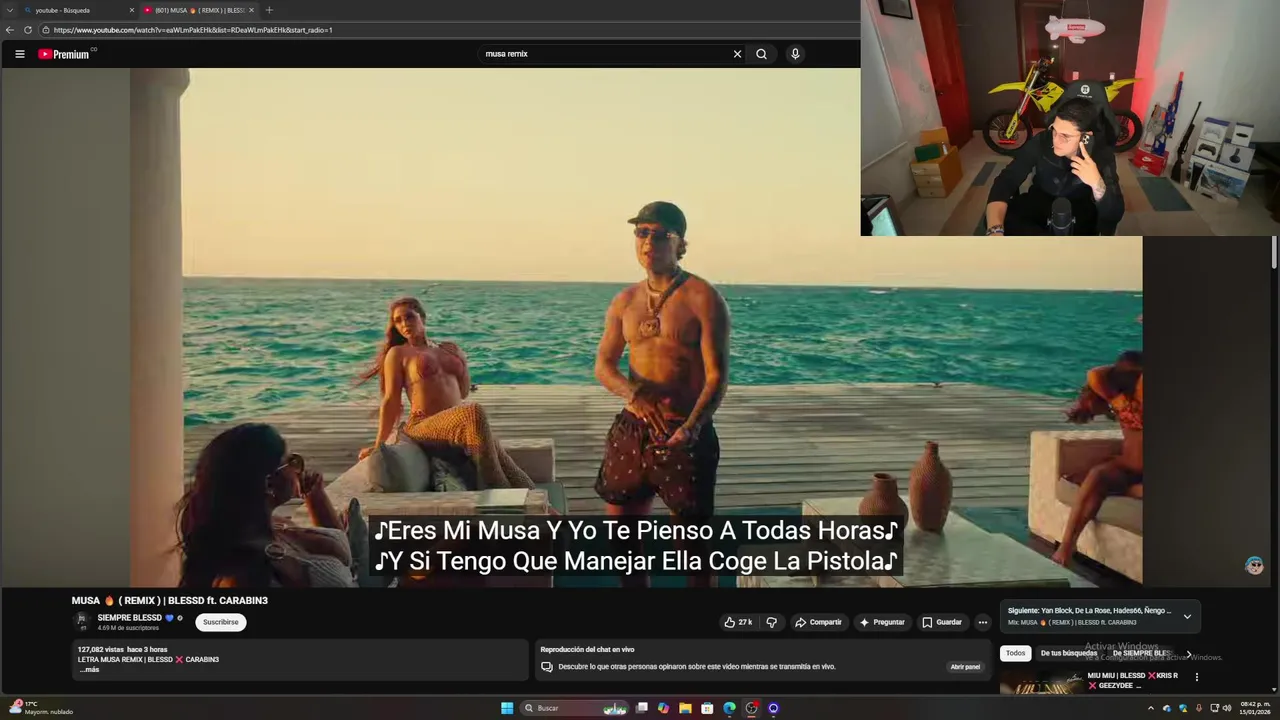Expand the Siguiente mix playlist chevron

[1187, 616]
